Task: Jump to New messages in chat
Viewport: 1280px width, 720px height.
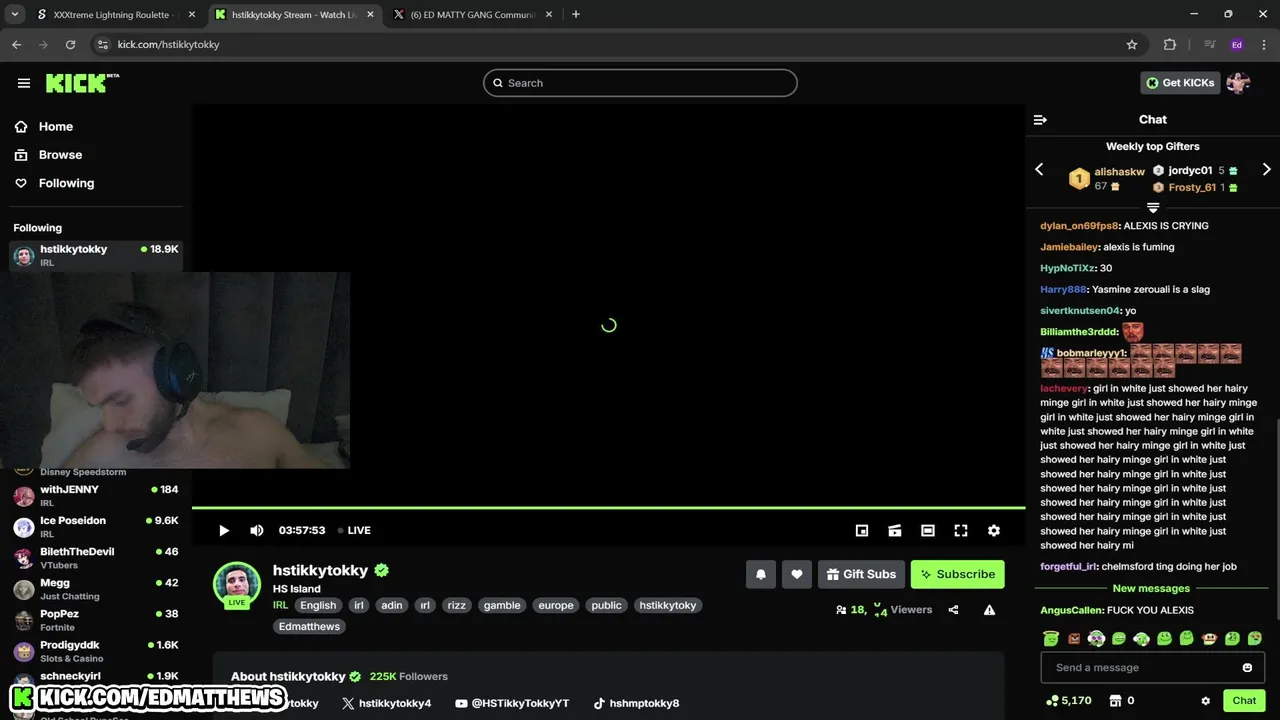Action: (1151, 589)
